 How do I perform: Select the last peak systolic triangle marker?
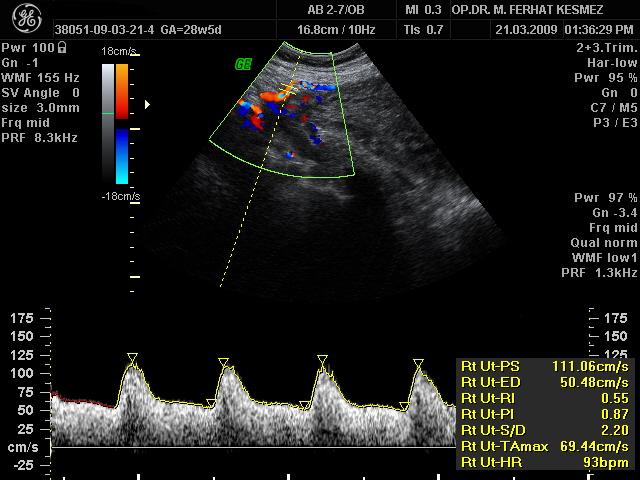coord(418,362)
